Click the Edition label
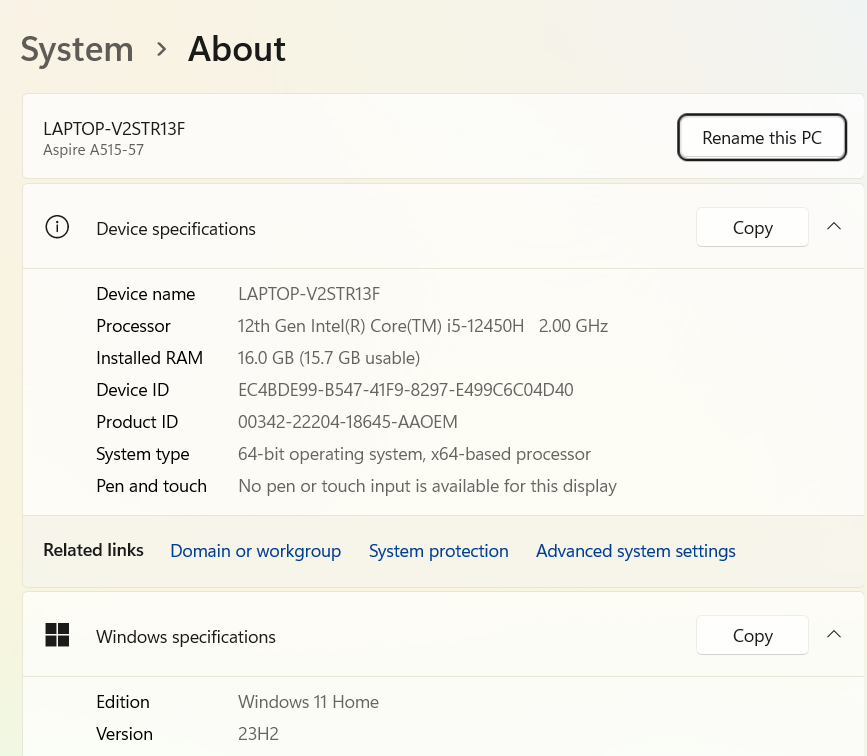867x756 pixels. pos(123,702)
